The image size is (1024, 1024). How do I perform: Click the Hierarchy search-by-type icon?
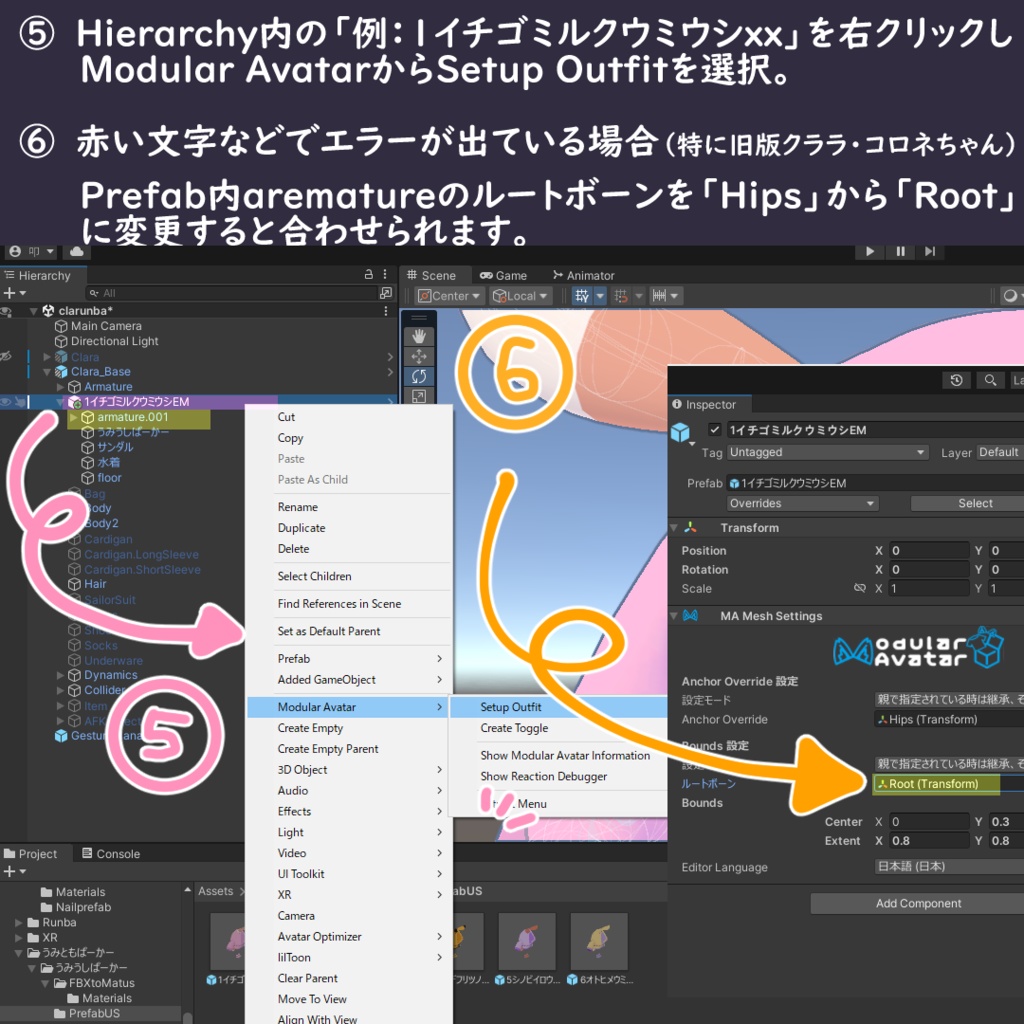click(386, 293)
